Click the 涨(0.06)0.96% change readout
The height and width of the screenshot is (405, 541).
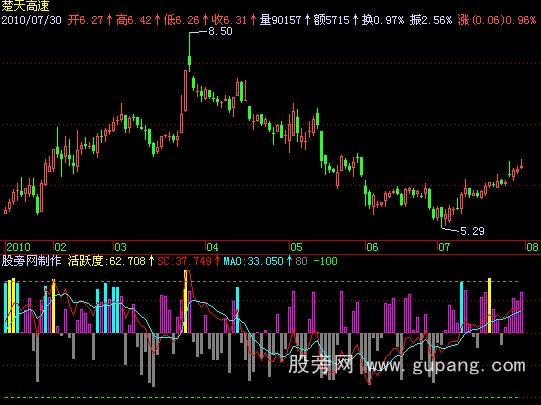tap(497, 20)
